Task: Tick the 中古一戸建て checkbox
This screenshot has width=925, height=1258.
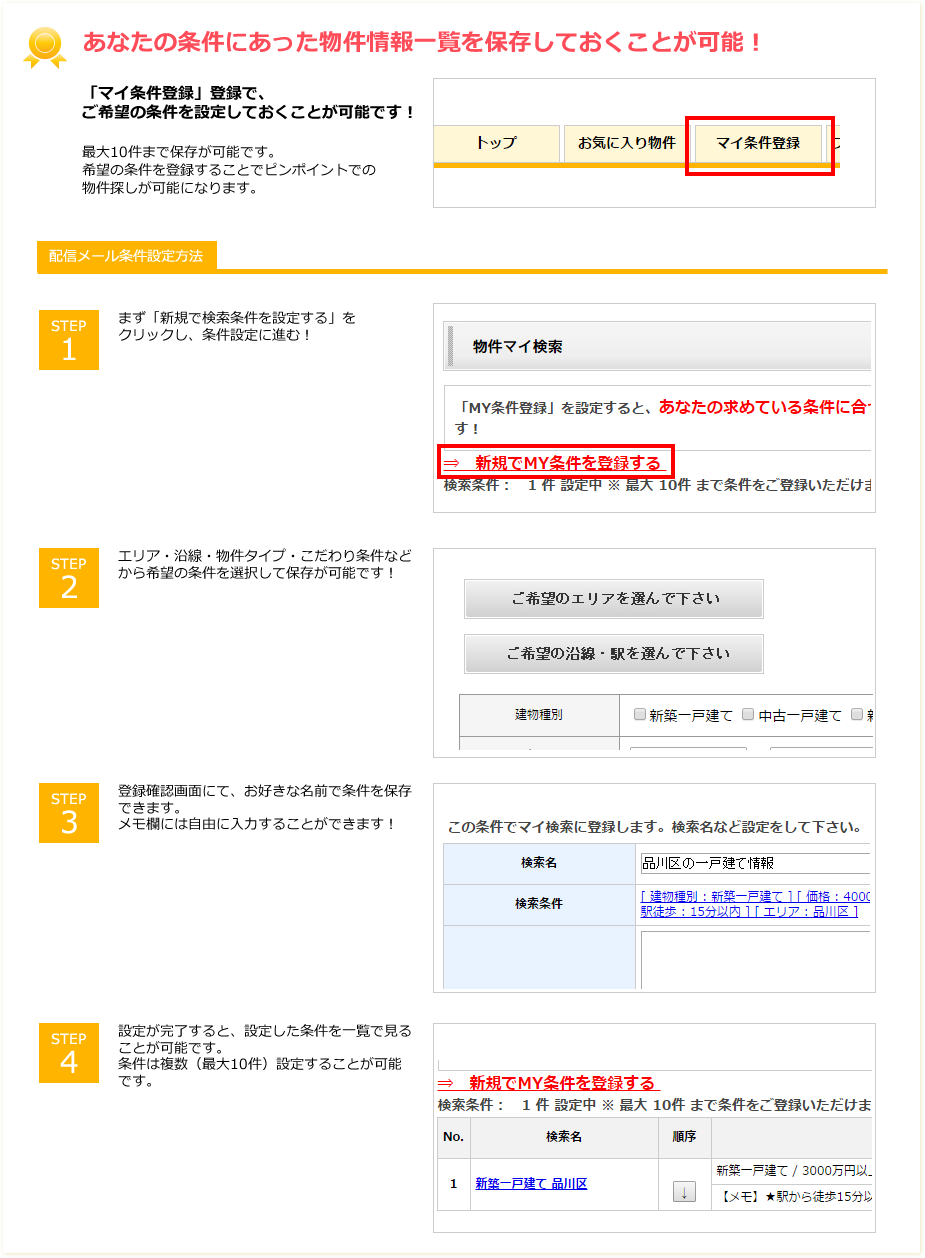Action: (748, 715)
